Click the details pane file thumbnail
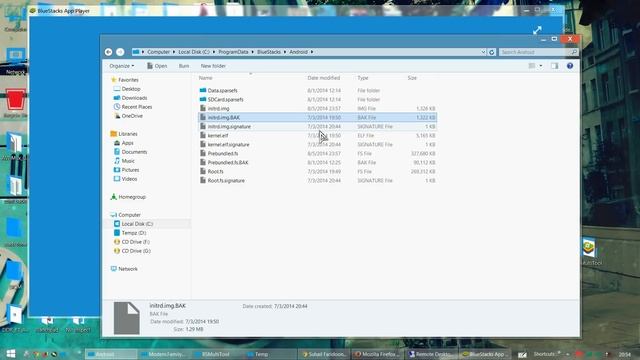640x360 pixels. [x=127, y=318]
